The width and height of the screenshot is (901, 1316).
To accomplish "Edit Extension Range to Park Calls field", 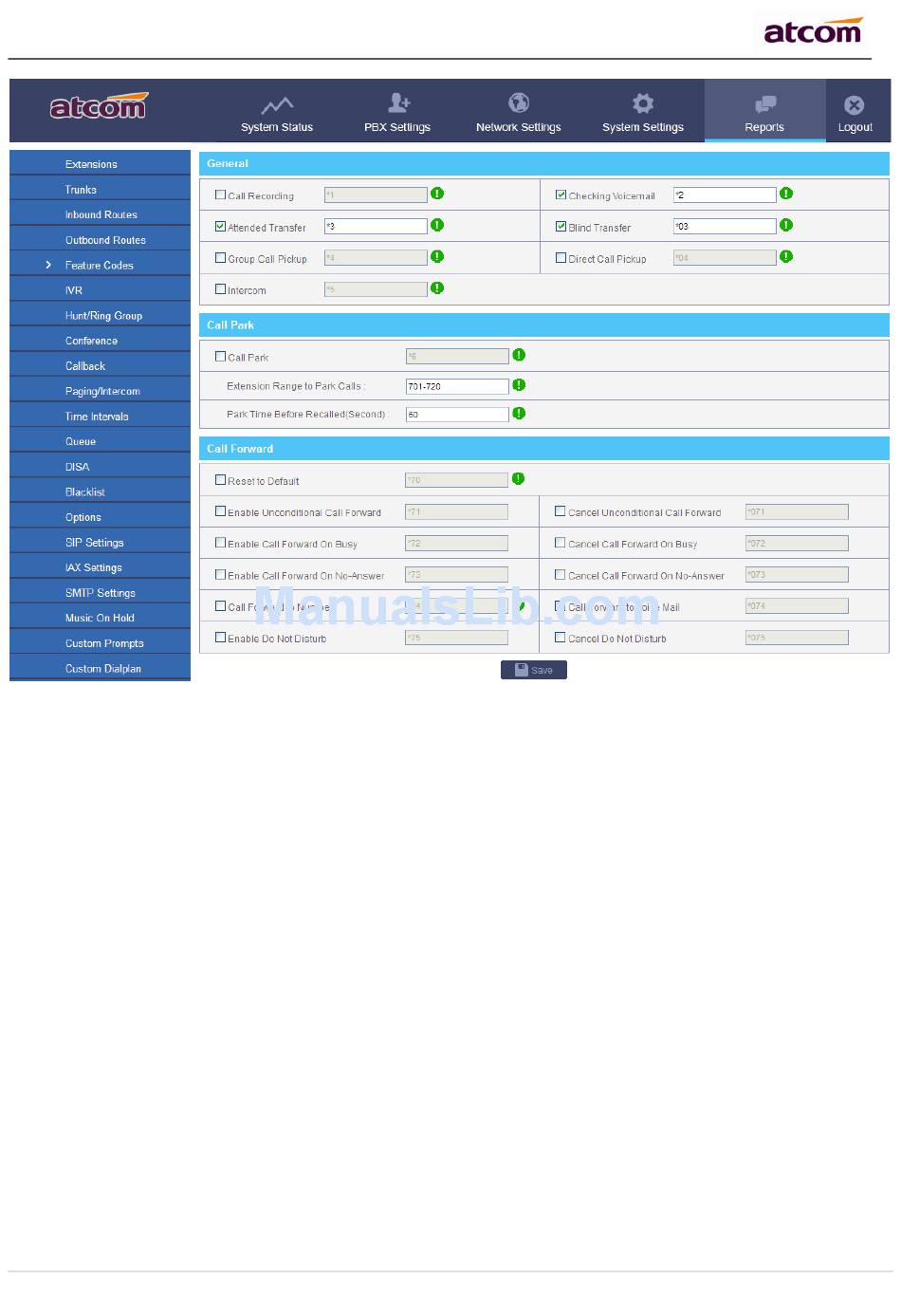I will tap(457, 386).
